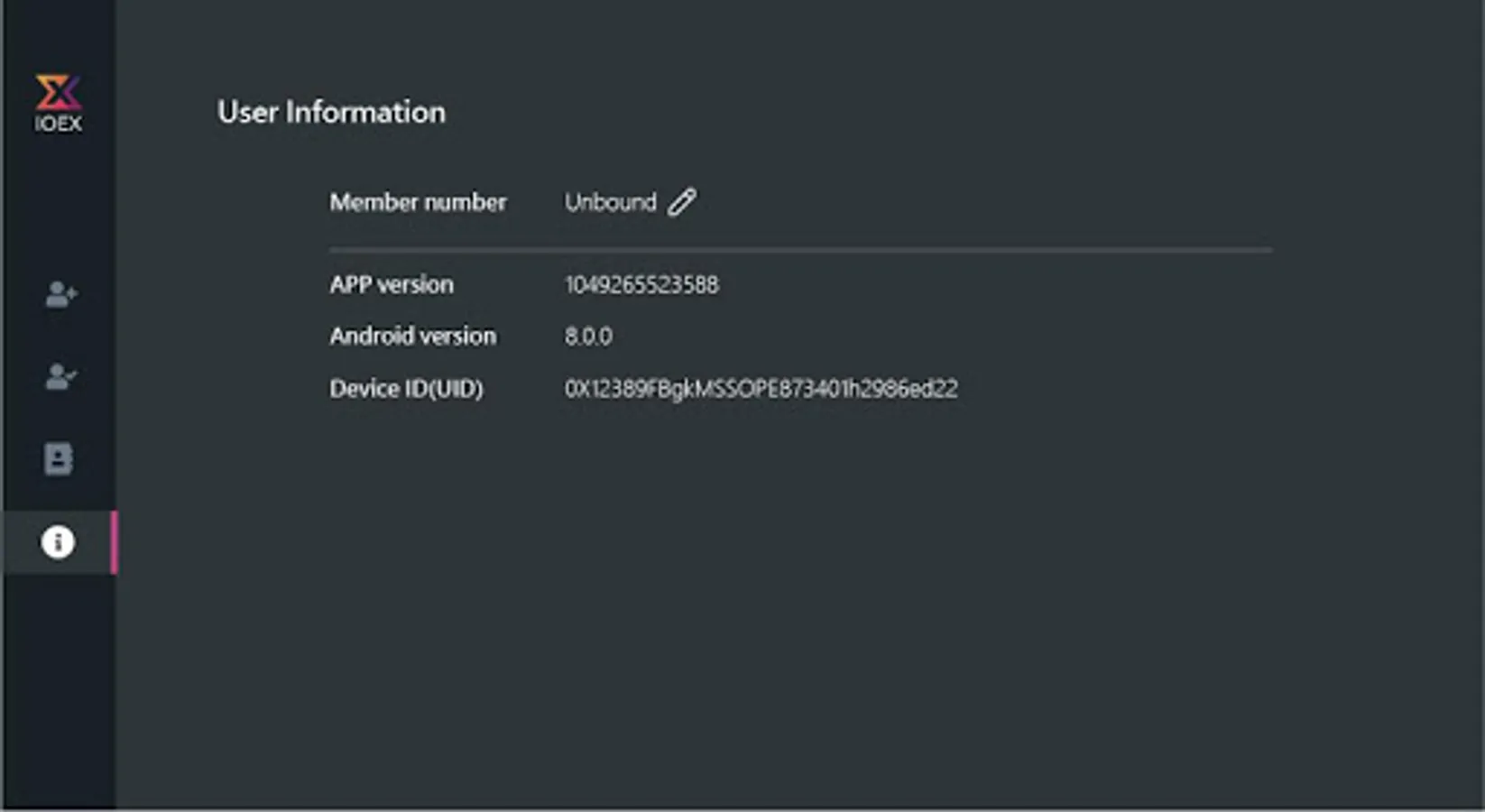The height and width of the screenshot is (812, 1485).
Task: Click the IOEX X-shaped logo graphic
Action: (x=58, y=92)
